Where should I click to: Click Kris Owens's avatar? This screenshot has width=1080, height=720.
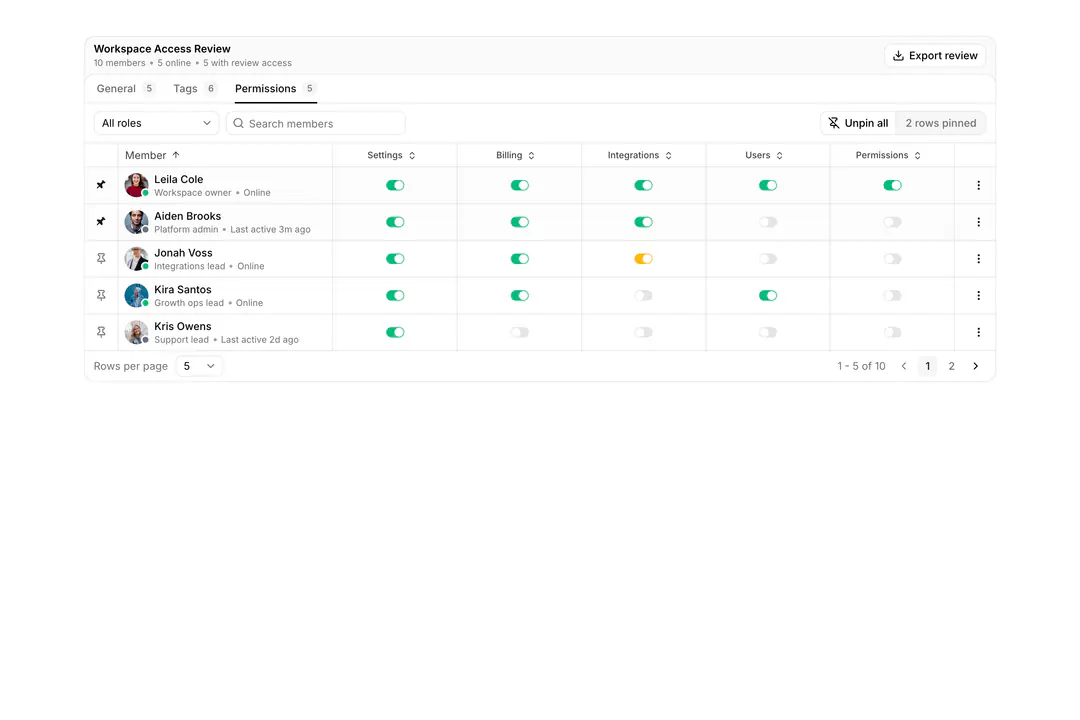pos(136,332)
